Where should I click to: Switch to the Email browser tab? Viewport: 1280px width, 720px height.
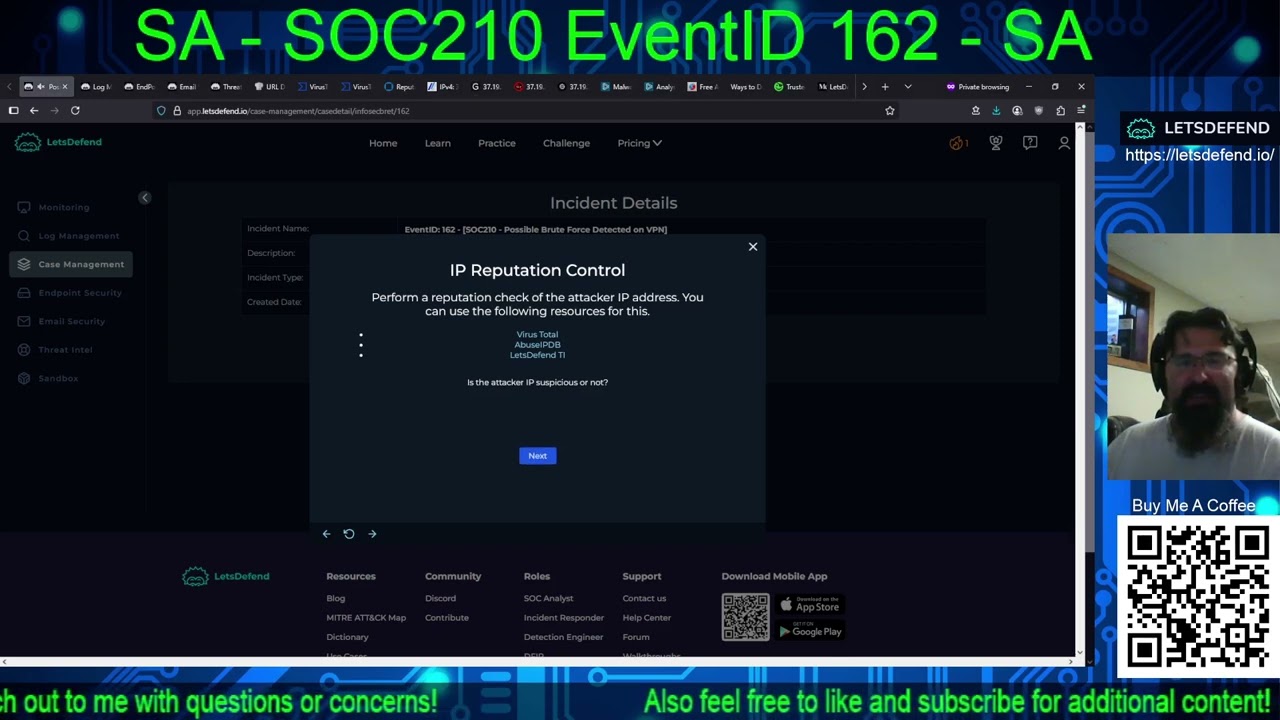pyautogui.click(x=183, y=87)
